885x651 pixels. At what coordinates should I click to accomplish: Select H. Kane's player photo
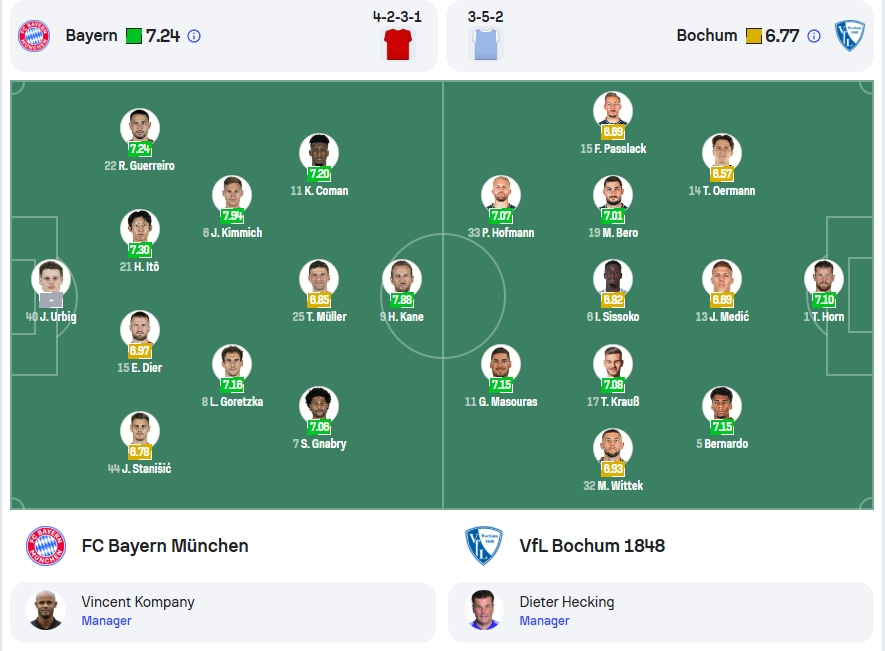click(402, 278)
